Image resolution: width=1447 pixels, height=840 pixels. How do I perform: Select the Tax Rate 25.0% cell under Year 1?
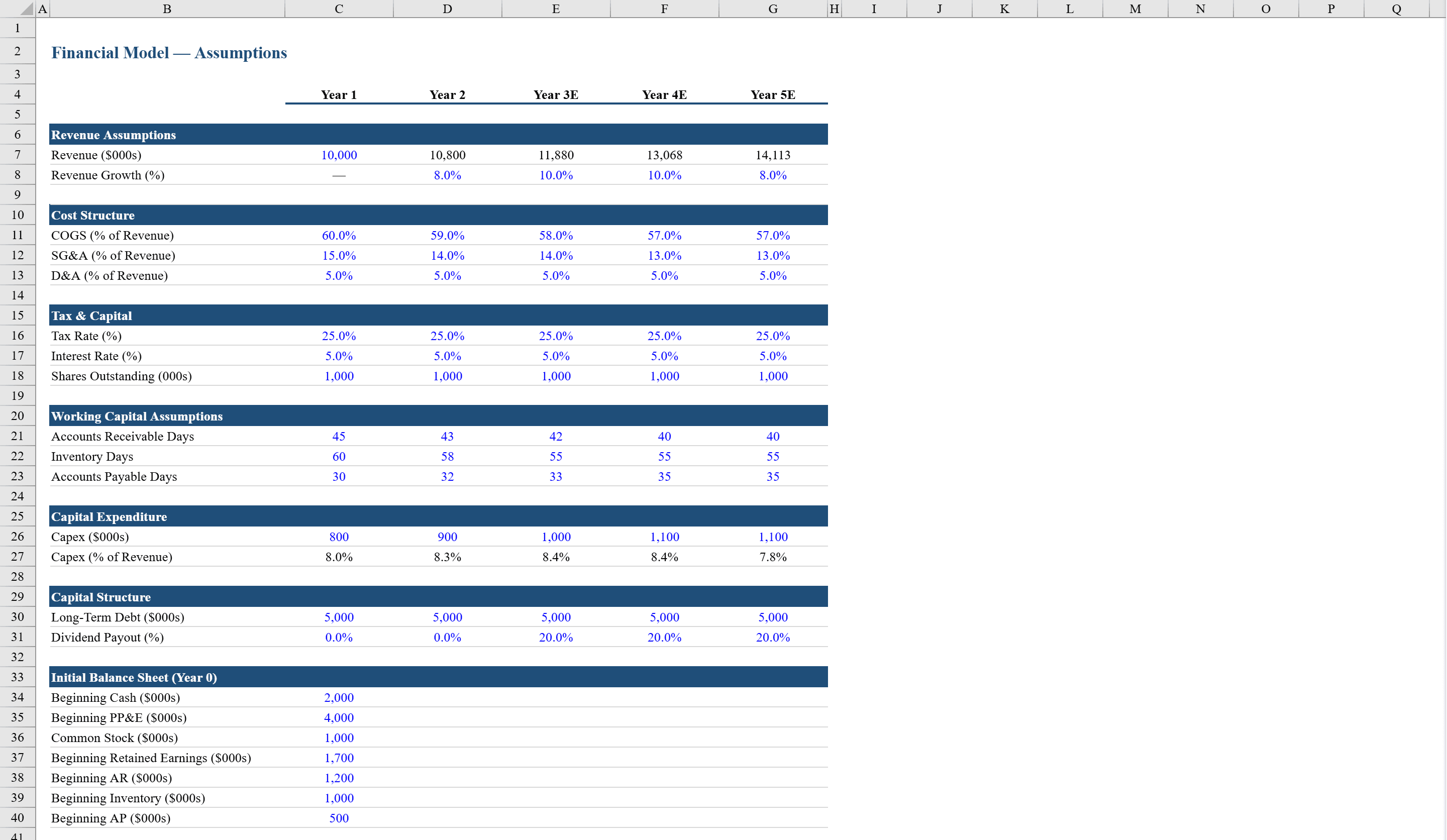[x=339, y=335]
